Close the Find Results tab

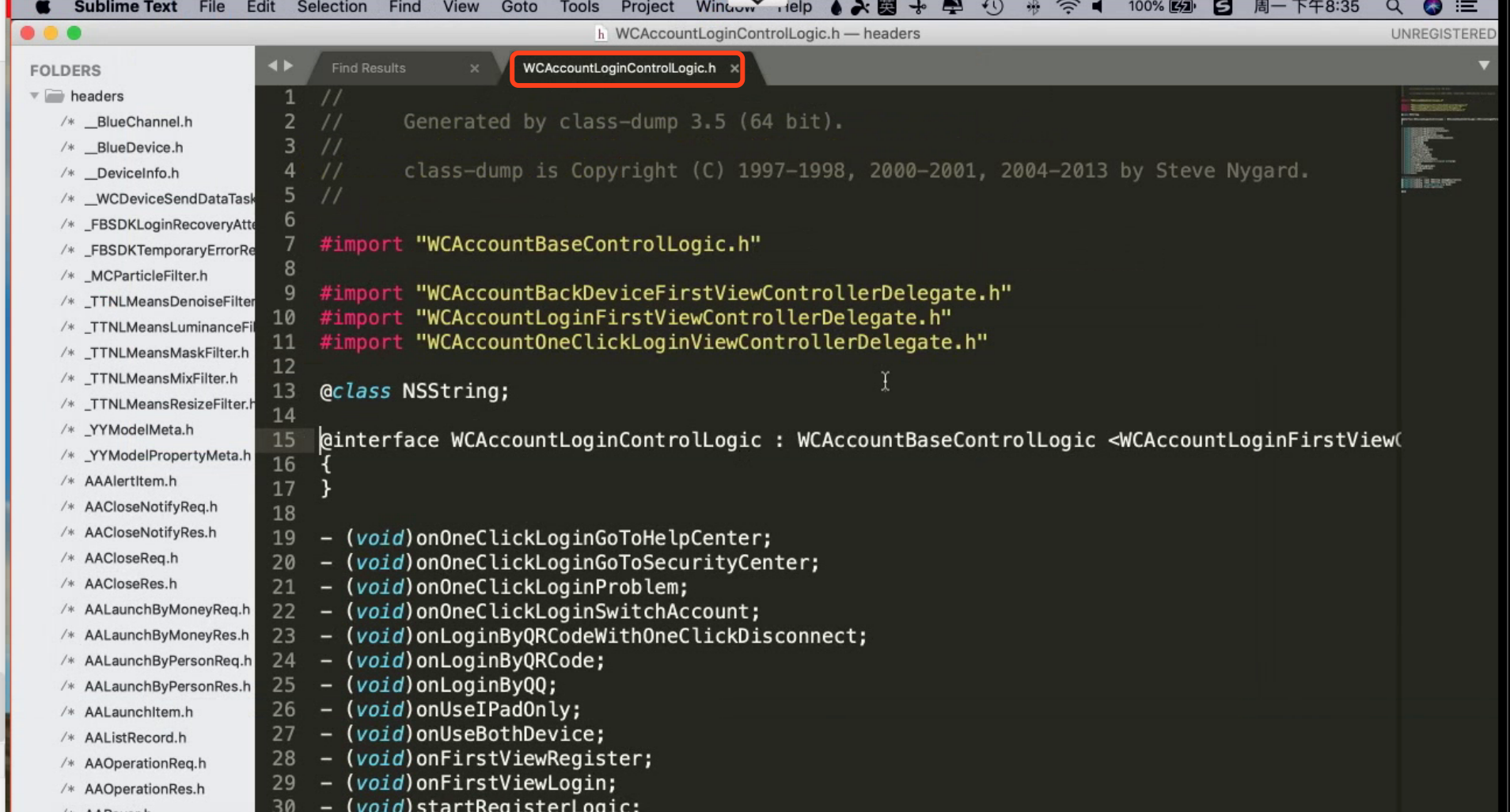point(474,69)
